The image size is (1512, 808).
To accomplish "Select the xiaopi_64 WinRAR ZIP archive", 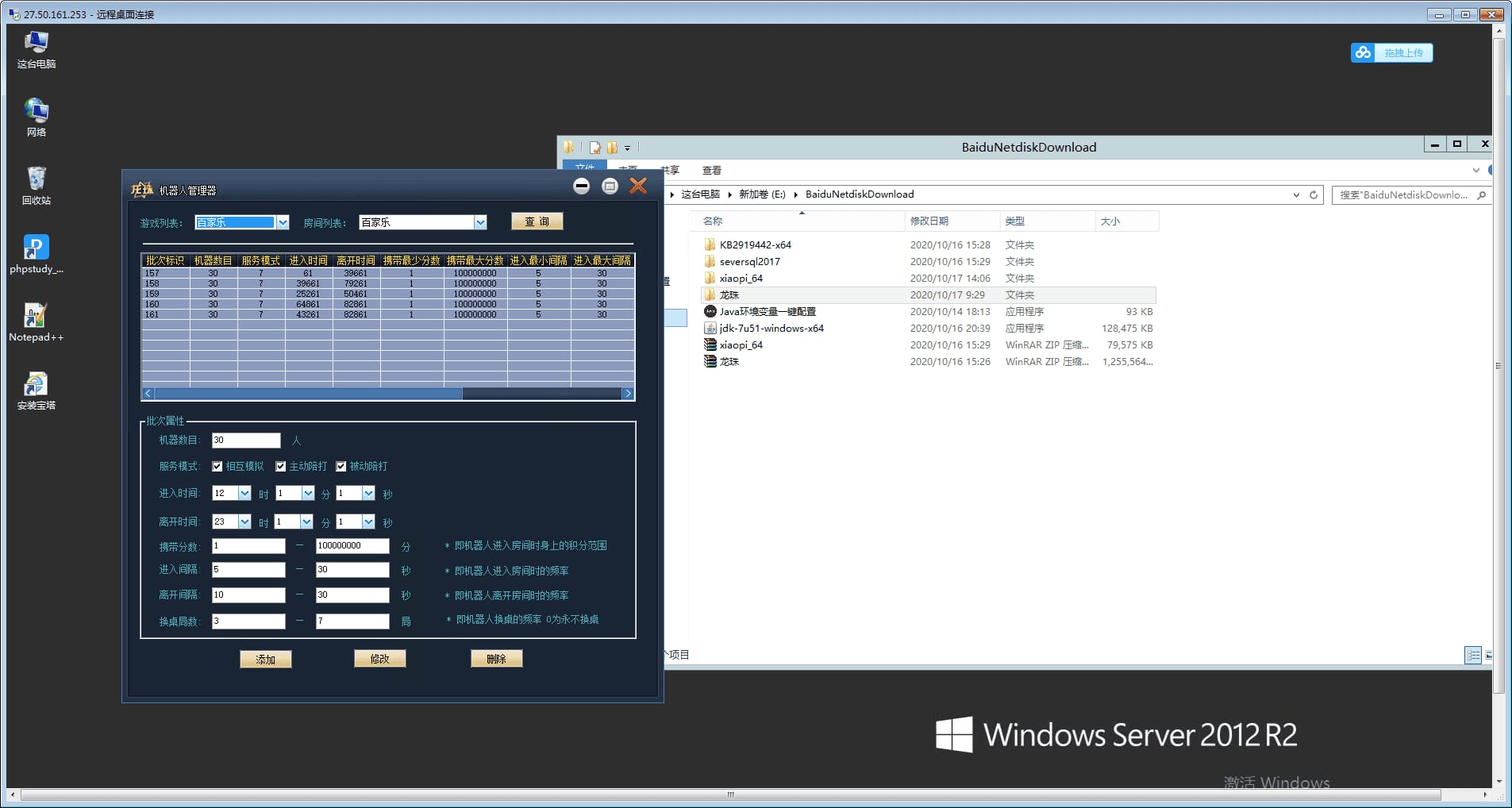I will (x=741, y=345).
